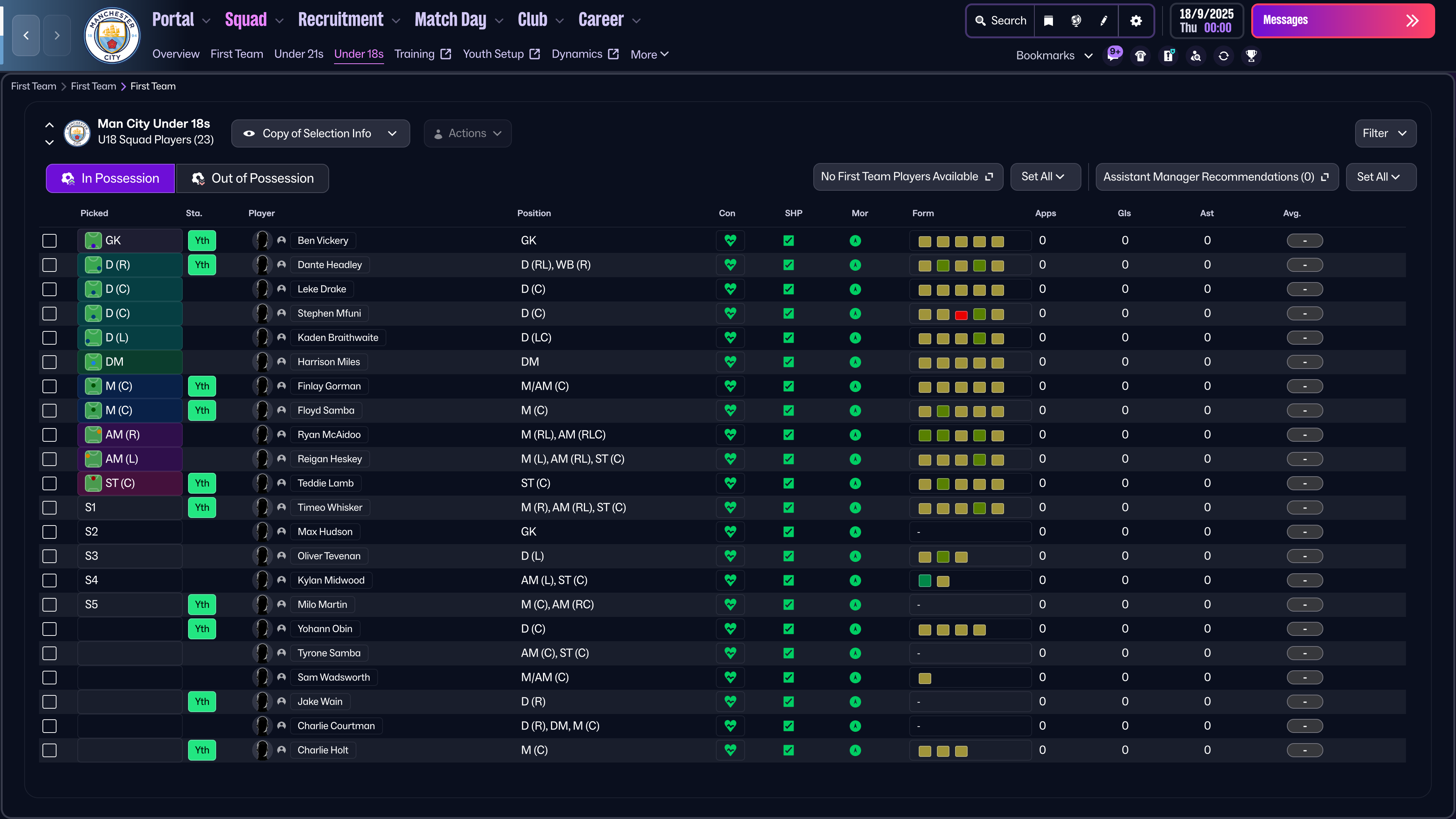Switch to the Under 21s tab

298,54
